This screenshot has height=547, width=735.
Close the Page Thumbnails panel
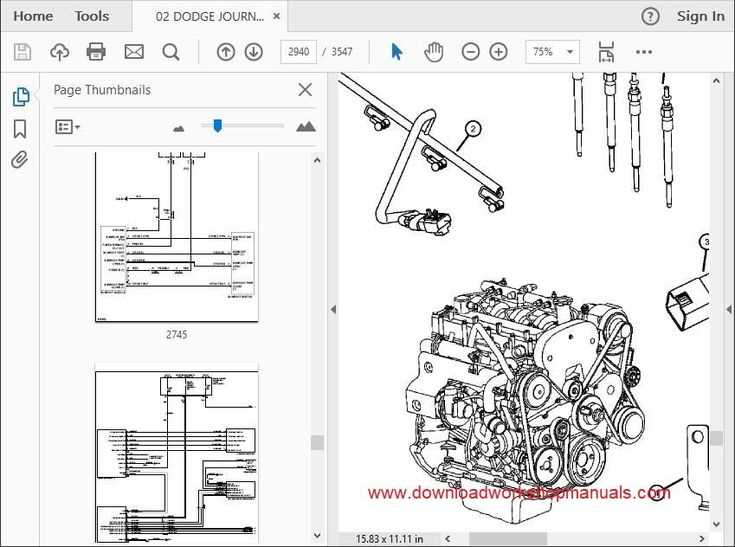[305, 90]
